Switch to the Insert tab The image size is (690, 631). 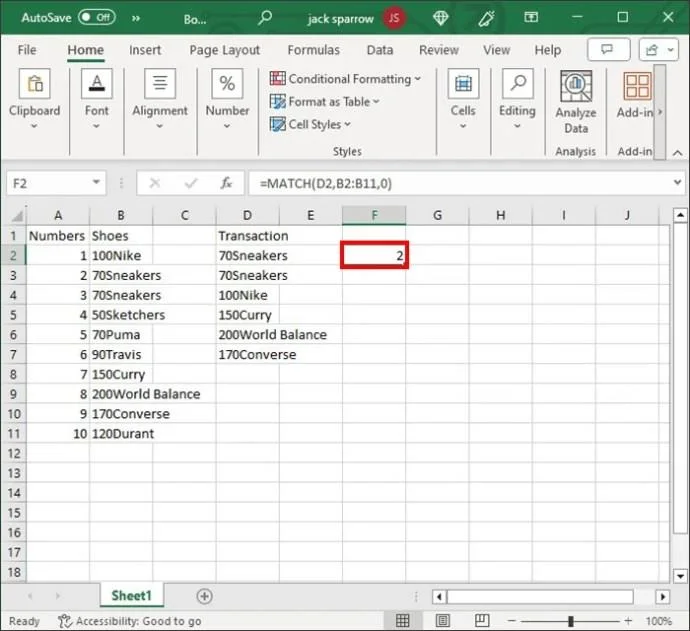(x=145, y=50)
